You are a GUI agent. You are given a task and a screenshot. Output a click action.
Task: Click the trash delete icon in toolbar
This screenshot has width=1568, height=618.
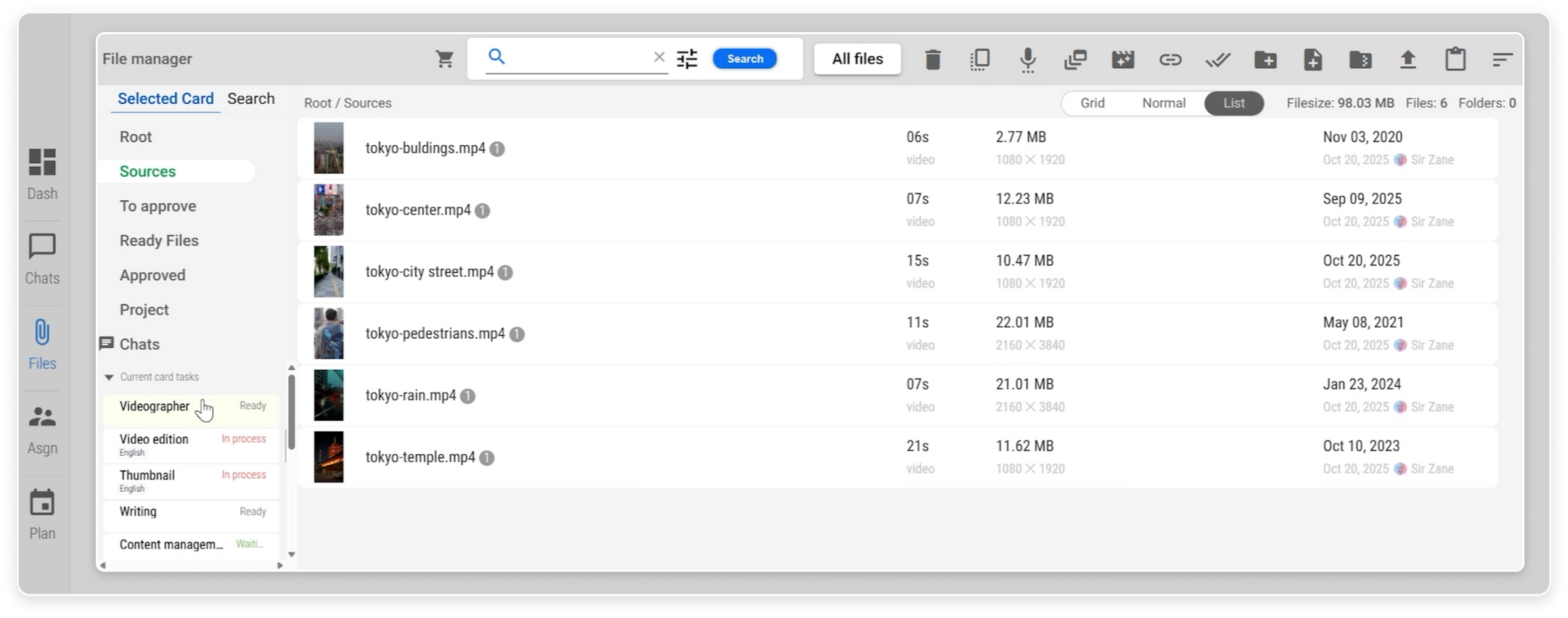pos(933,59)
